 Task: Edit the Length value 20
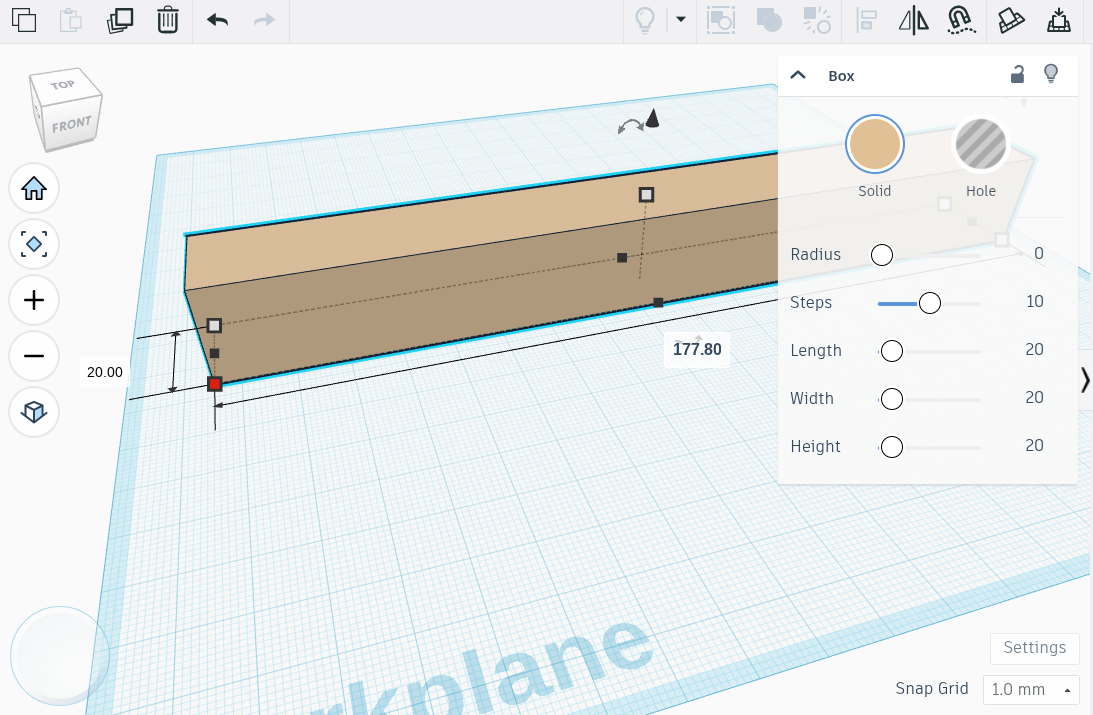1034,350
